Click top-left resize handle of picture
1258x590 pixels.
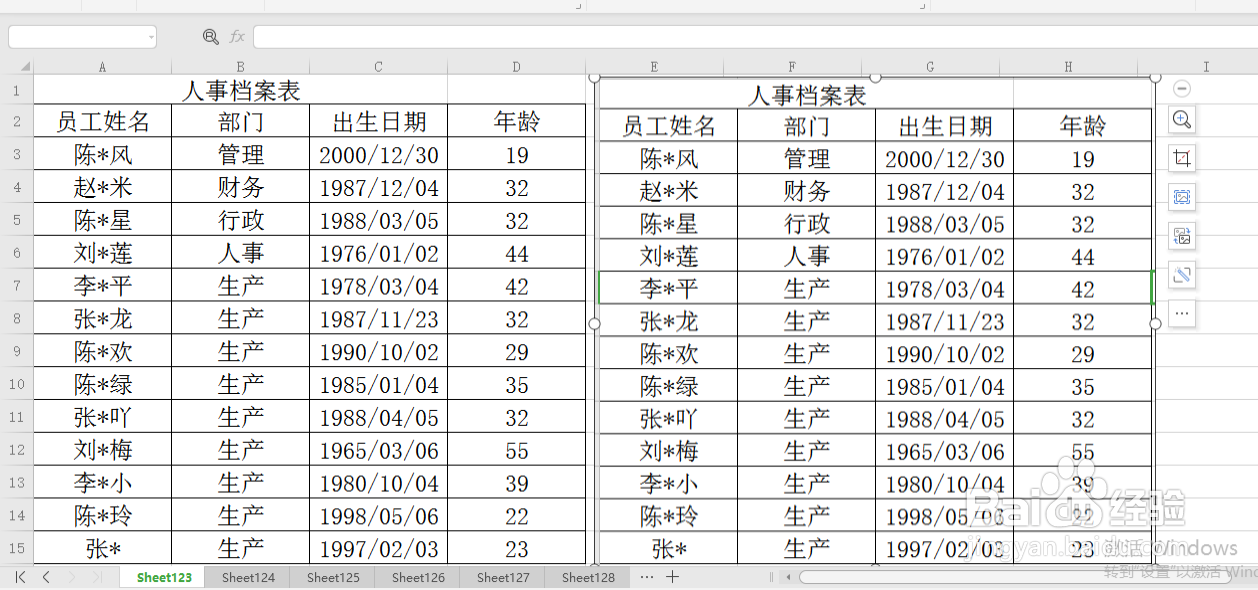(x=595, y=77)
